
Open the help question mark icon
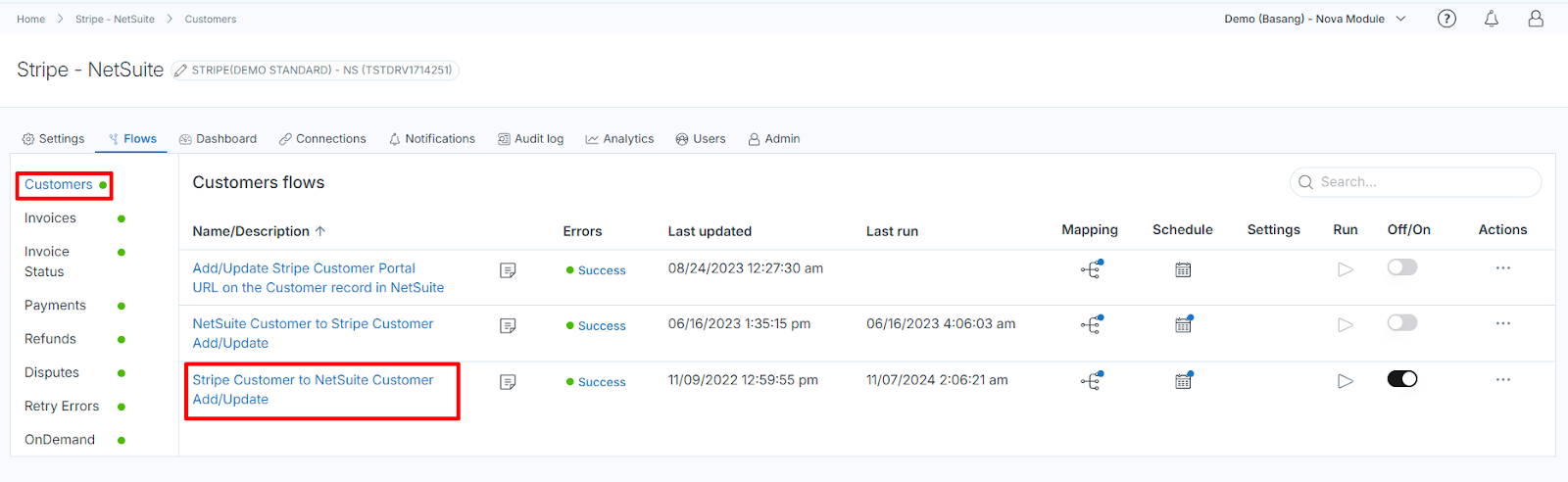tap(1446, 19)
